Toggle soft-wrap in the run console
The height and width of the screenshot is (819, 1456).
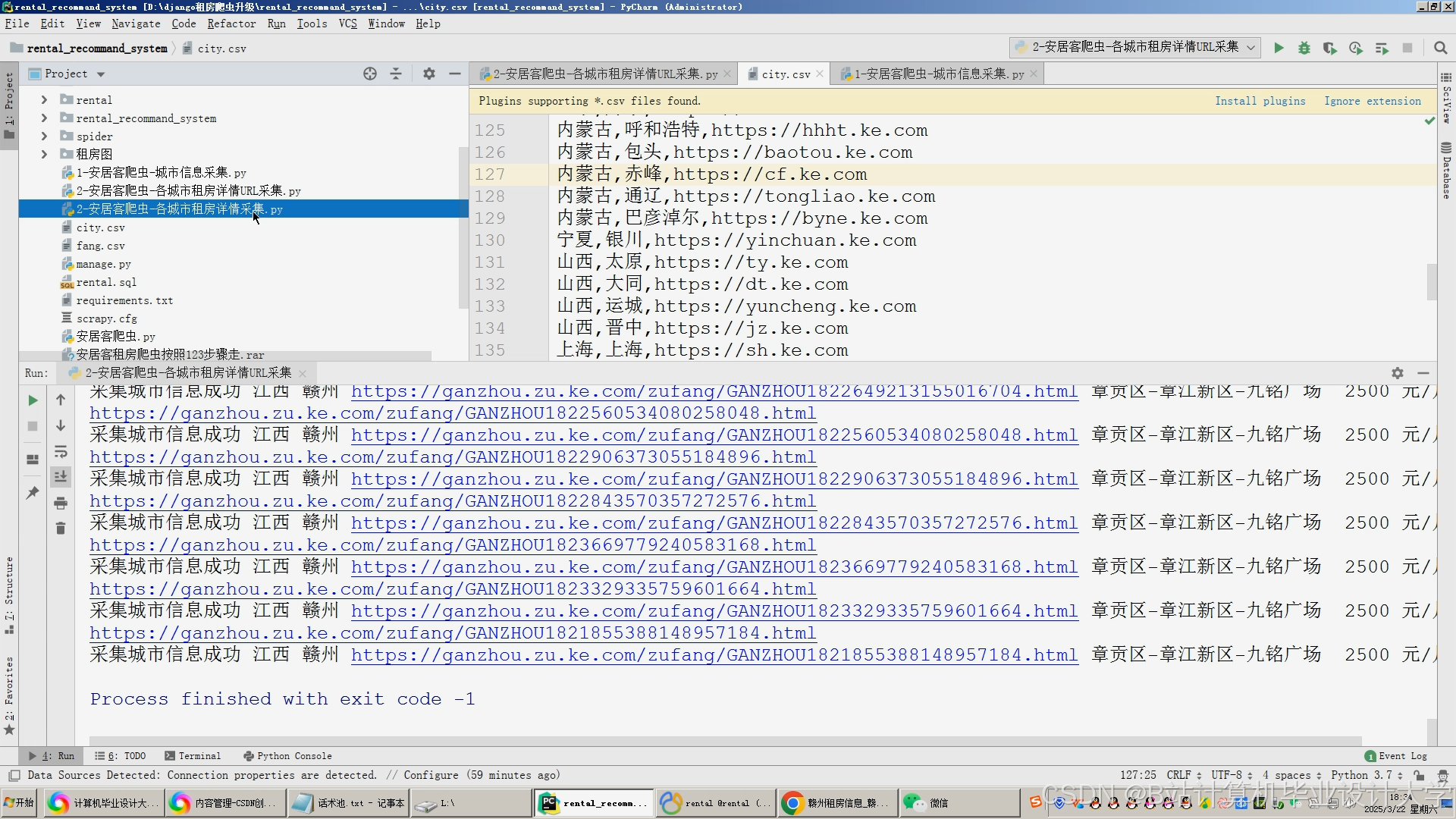point(61,452)
